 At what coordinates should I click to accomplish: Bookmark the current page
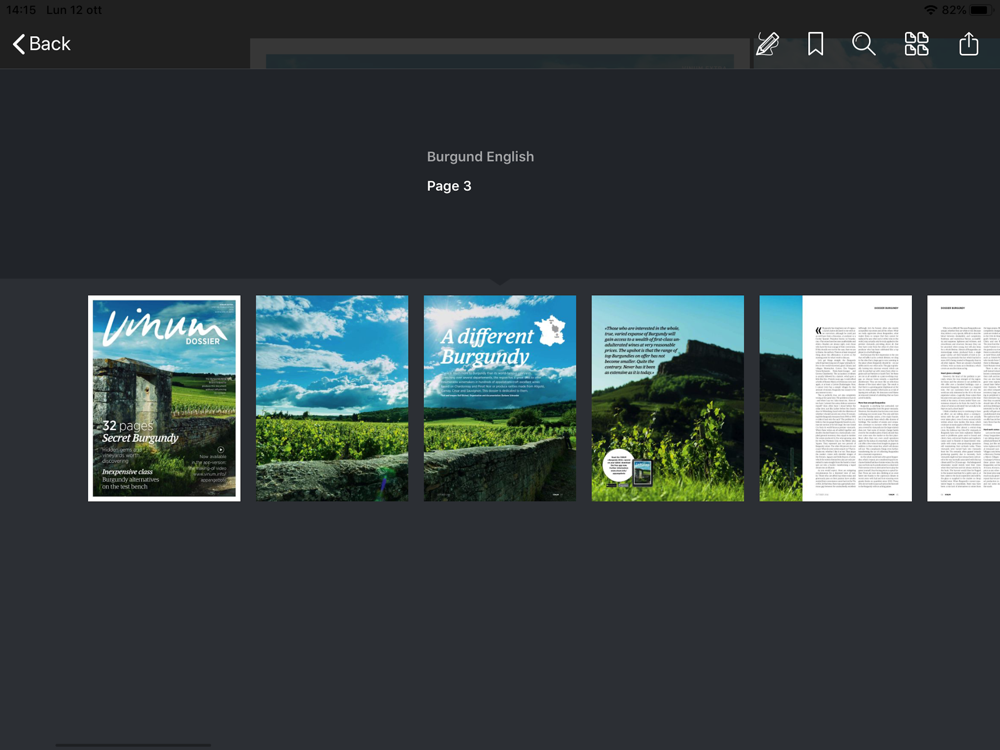click(815, 44)
